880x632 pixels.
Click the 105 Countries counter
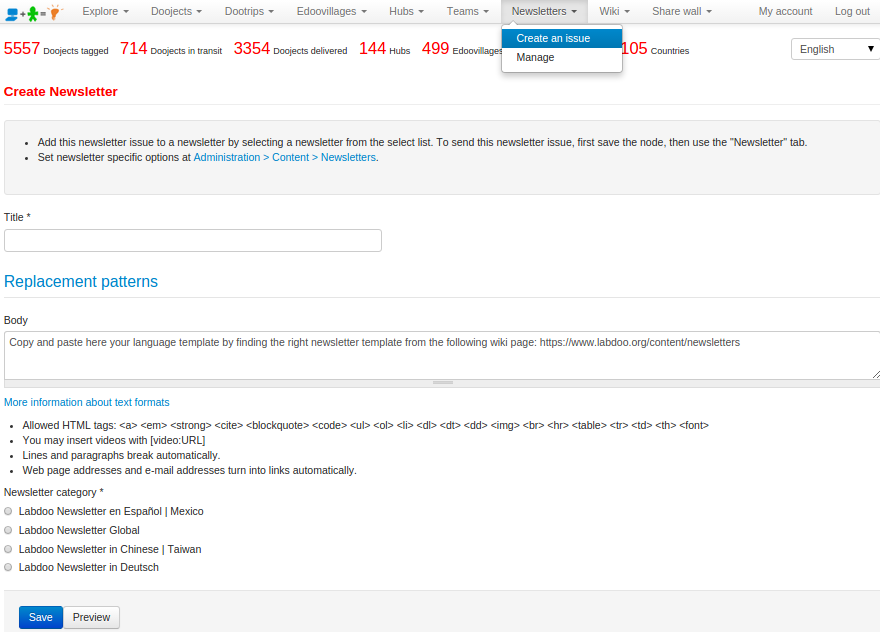point(655,49)
